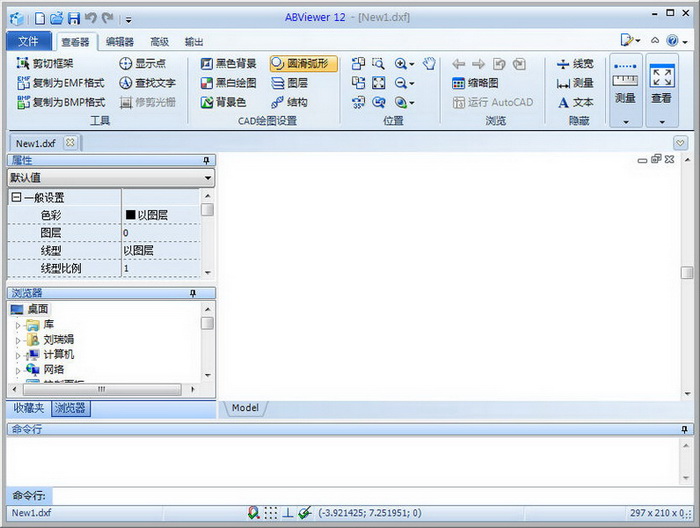Click the Redo arrow in quick access toolbar

108,18
